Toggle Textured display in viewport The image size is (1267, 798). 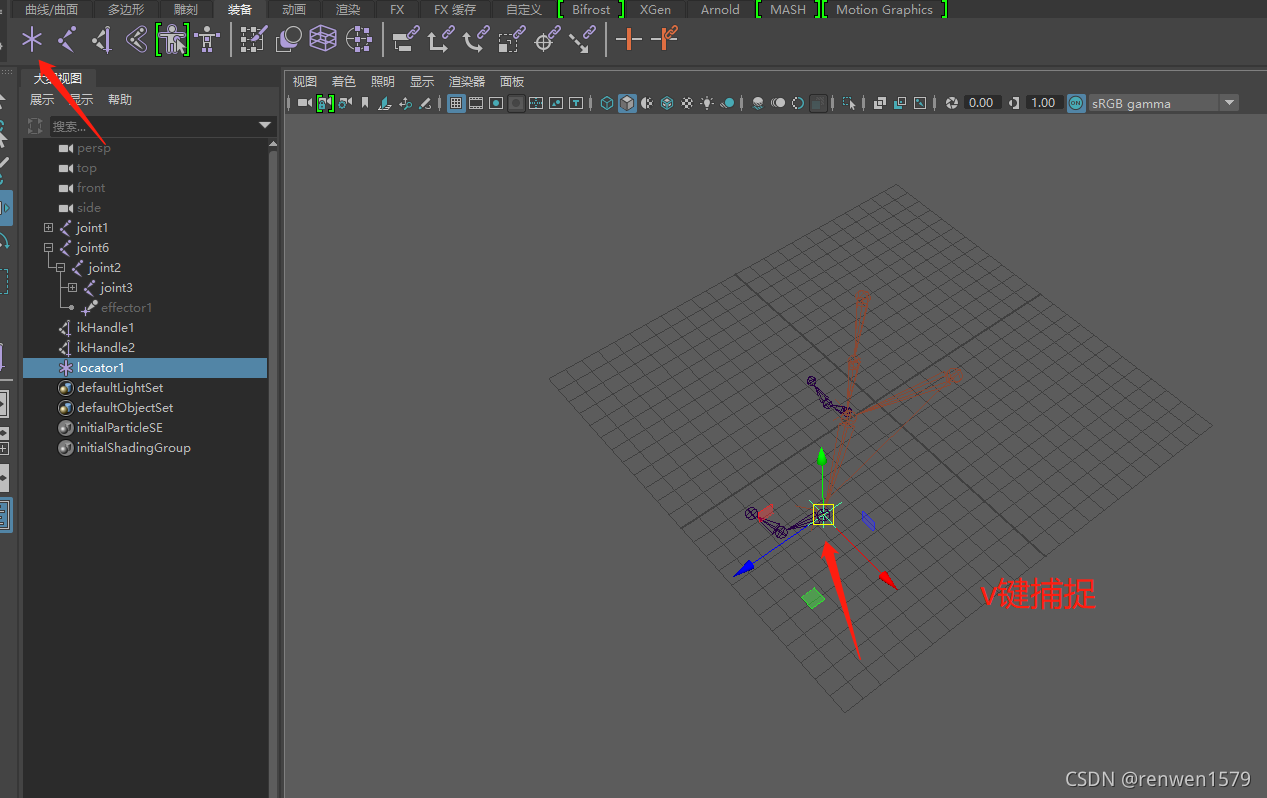click(x=687, y=103)
